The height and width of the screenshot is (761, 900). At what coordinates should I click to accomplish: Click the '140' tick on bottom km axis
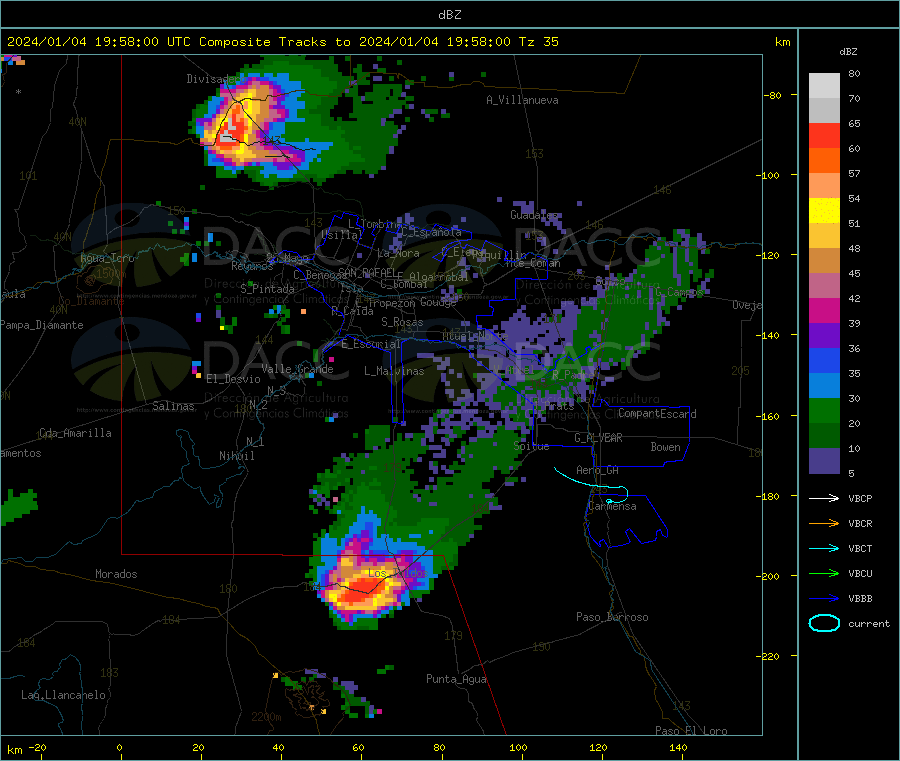678,747
